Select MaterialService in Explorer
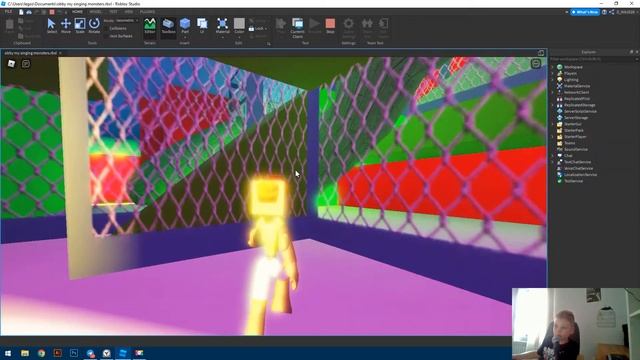The width and height of the screenshot is (640, 360). [577, 86]
